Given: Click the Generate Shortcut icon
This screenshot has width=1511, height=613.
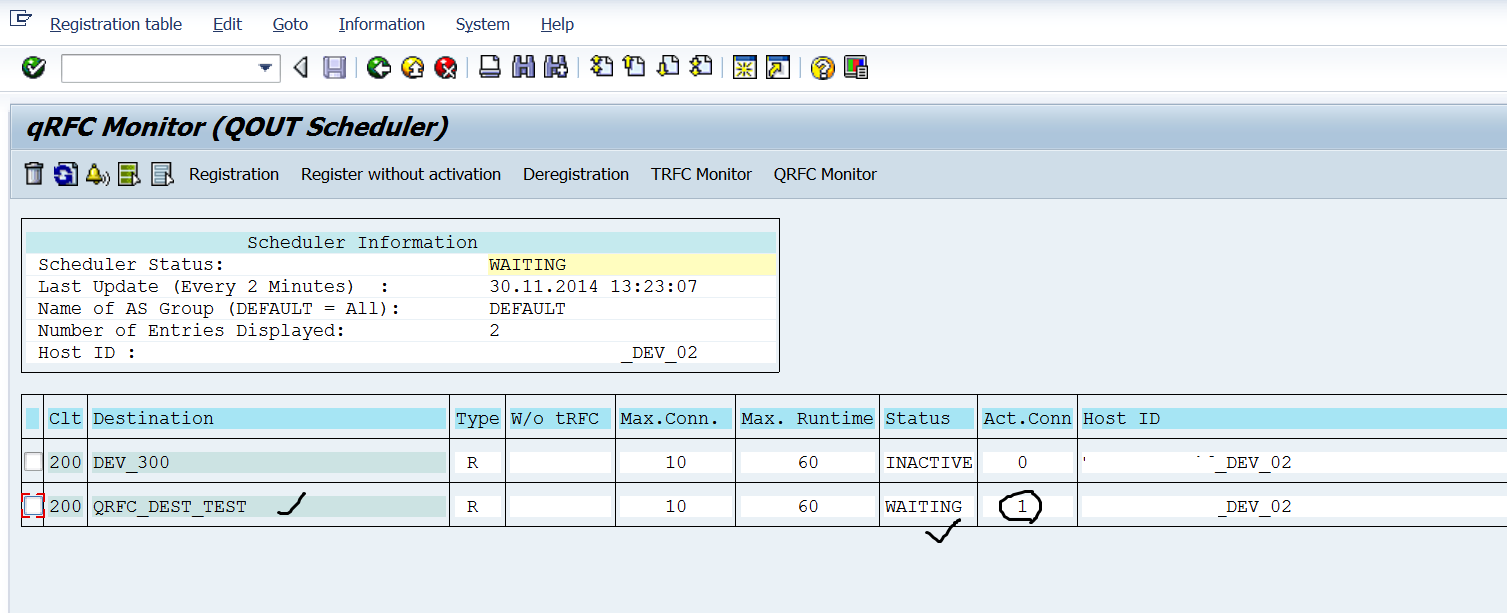Looking at the screenshot, I should [x=778, y=68].
